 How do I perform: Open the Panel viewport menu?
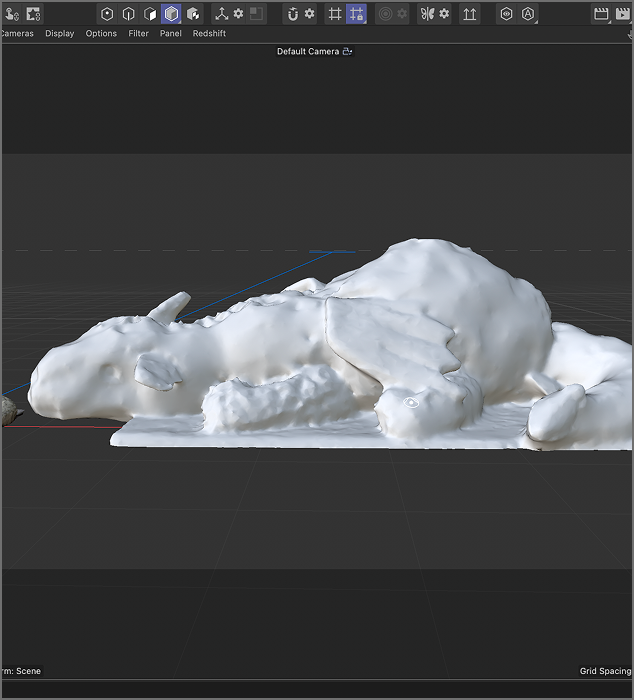coord(171,33)
